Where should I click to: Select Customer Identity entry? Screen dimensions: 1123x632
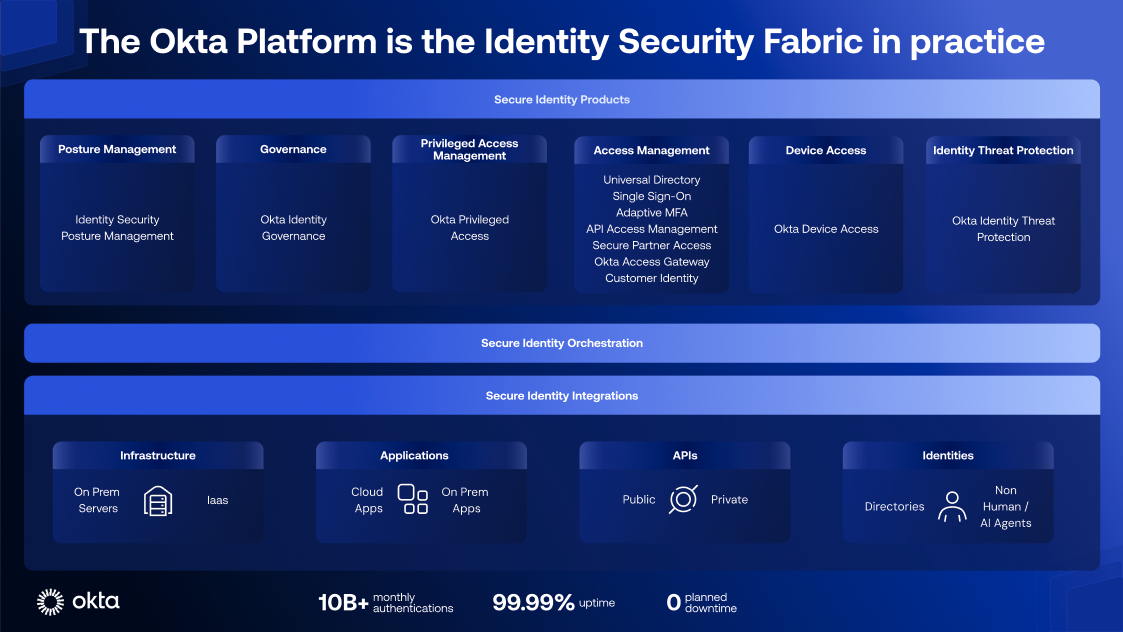tap(651, 278)
